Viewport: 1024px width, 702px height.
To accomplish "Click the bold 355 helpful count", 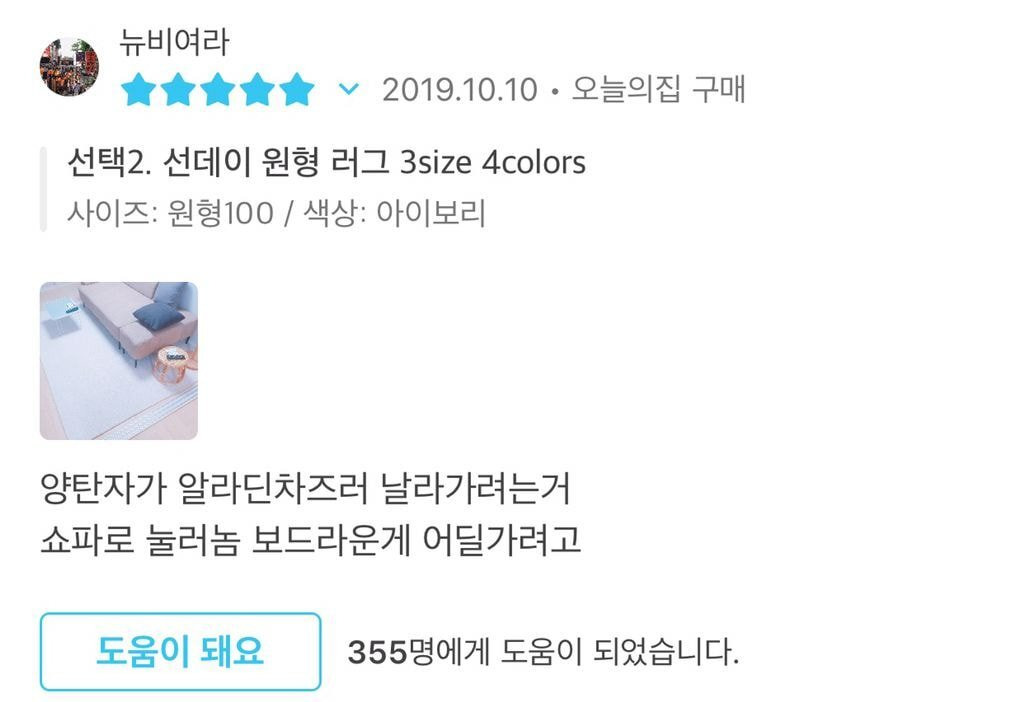I will (x=377, y=652).
